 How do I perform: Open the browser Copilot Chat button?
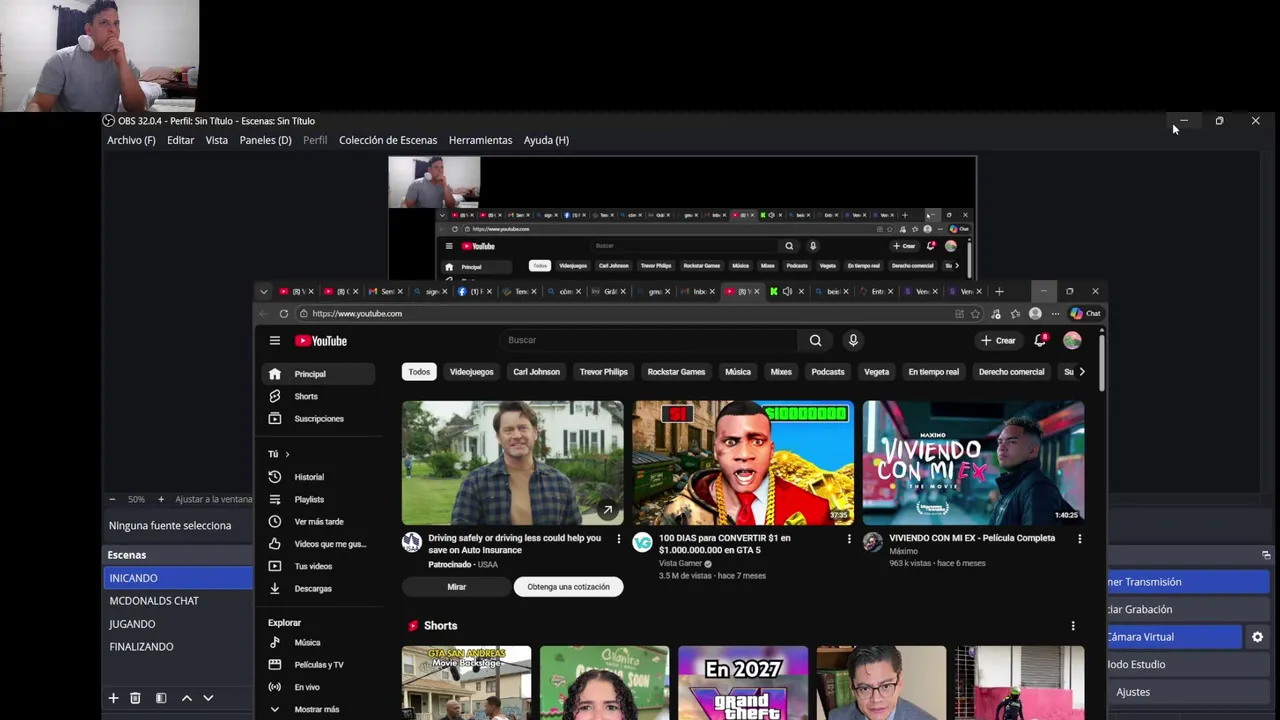(1085, 314)
